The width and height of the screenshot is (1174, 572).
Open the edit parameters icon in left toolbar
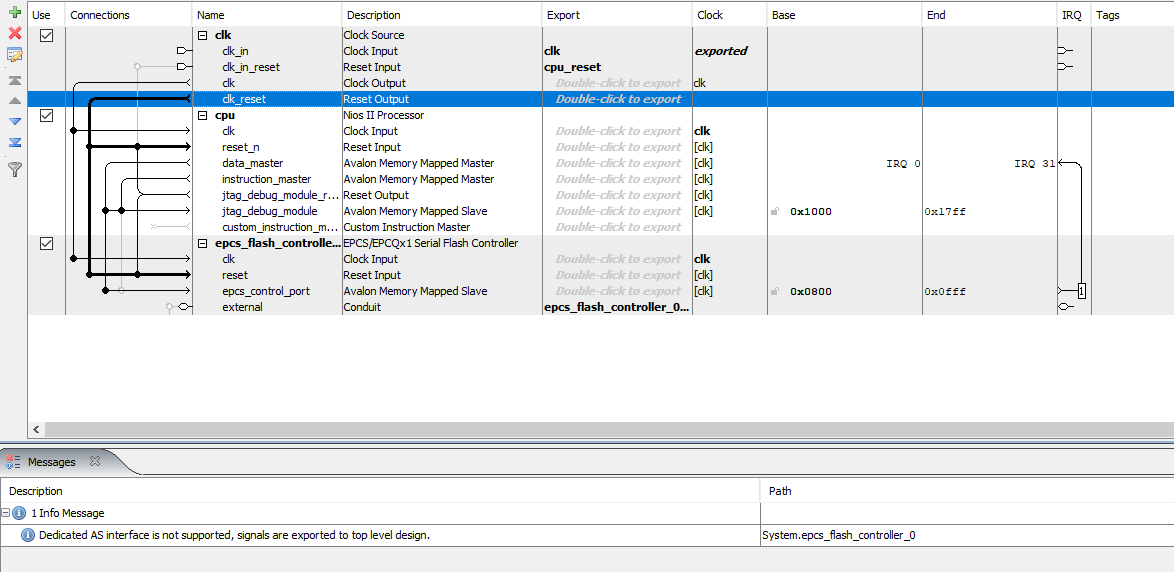pyautogui.click(x=14, y=55)
